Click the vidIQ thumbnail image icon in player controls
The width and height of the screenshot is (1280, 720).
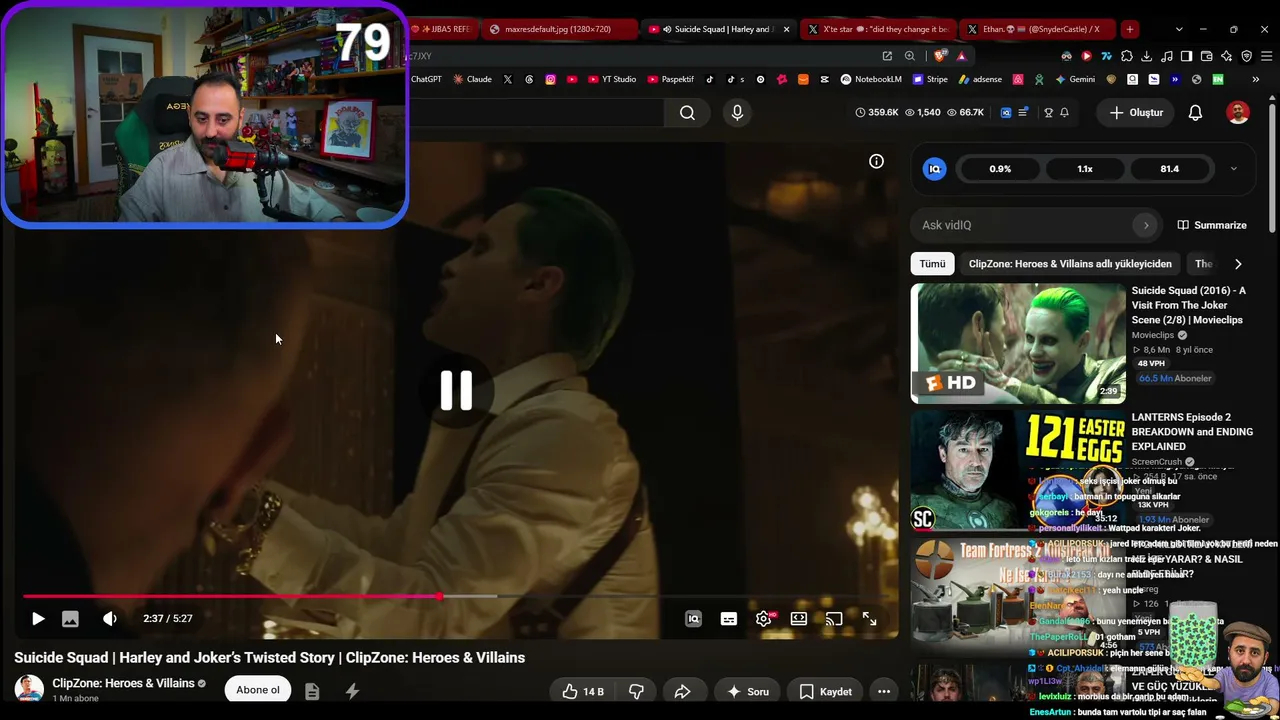click(x=70, y=619)
